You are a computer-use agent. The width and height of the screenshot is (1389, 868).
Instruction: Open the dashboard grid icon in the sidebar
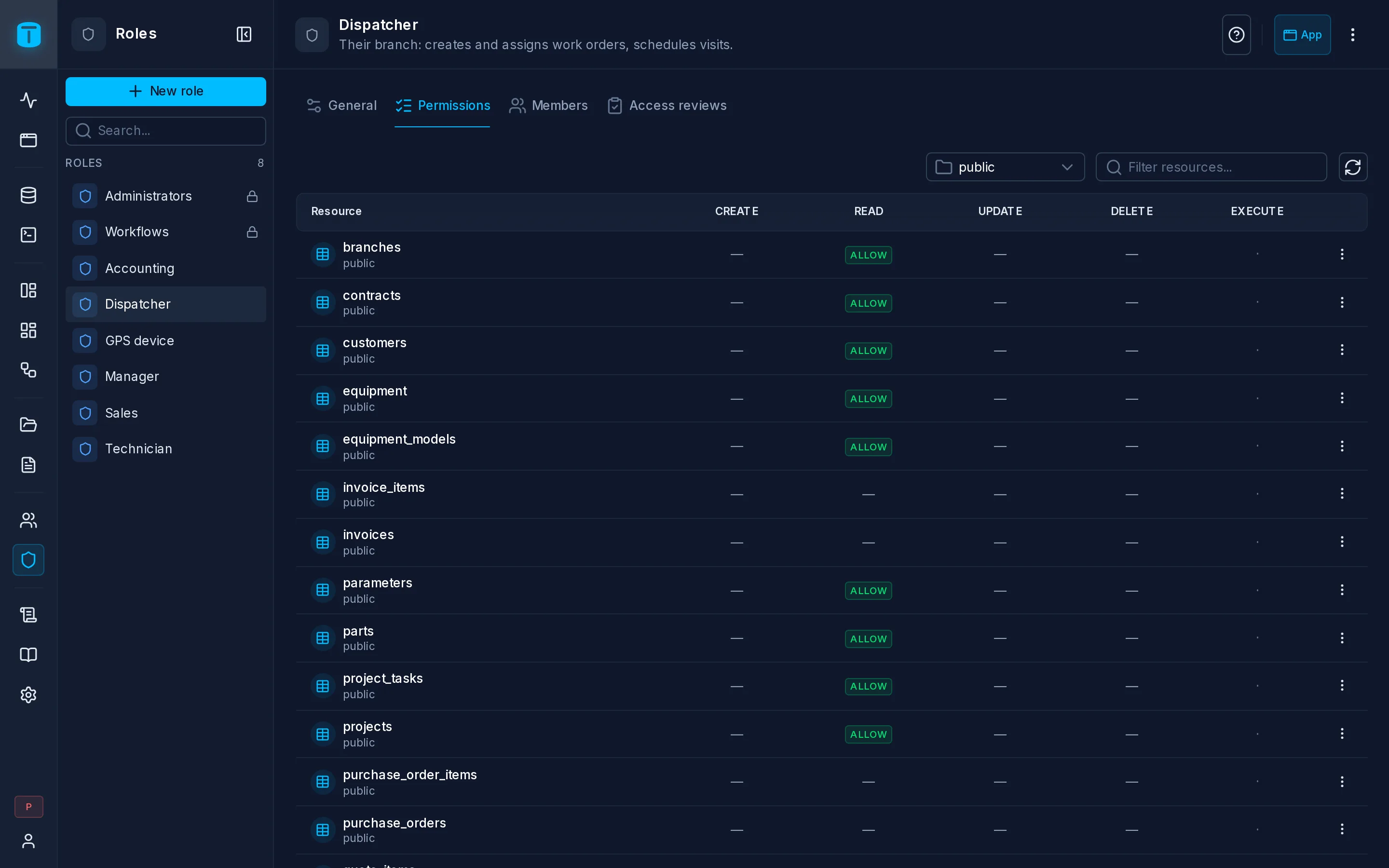[28, 330]
